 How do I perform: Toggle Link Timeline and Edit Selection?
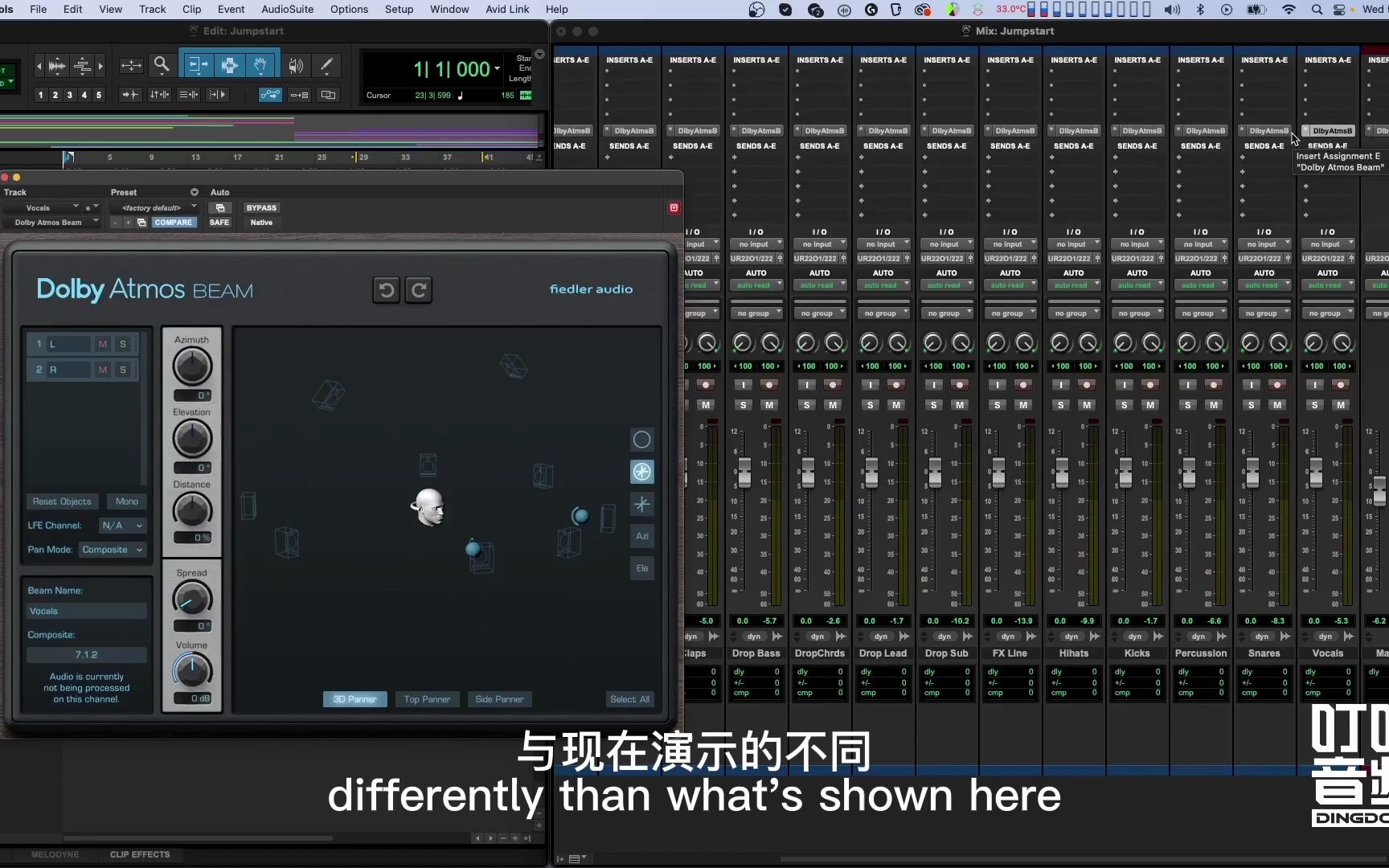click(x=159, y=95)
